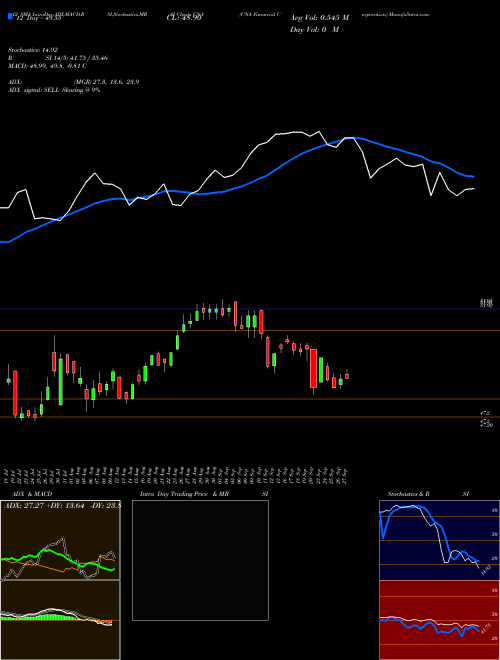Click the ManufaSutra.com watermark link
Screen dimensions: 500x660
(x=408, y=14)
